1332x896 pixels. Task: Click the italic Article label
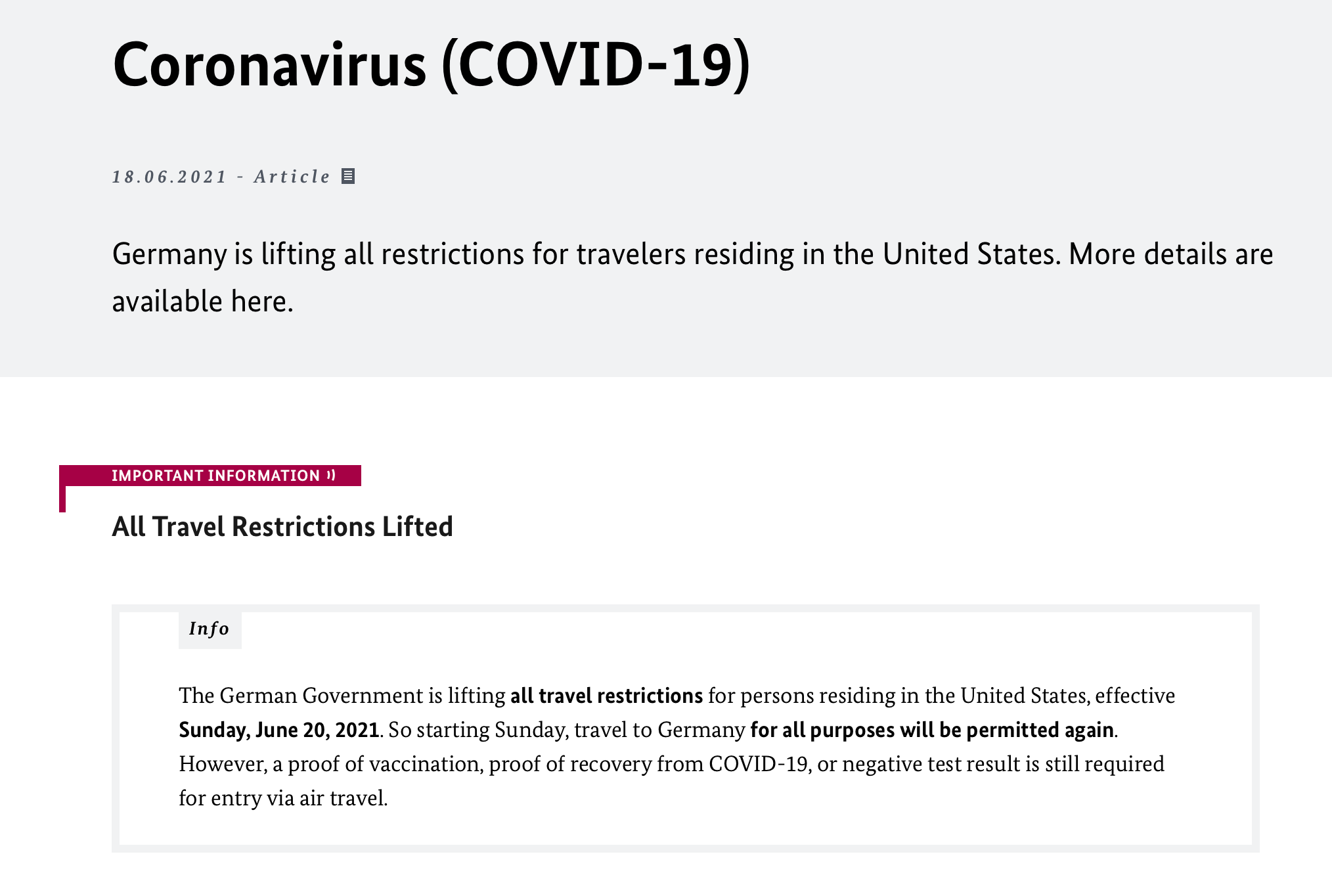pyautogui.click(x=292, y=177)
